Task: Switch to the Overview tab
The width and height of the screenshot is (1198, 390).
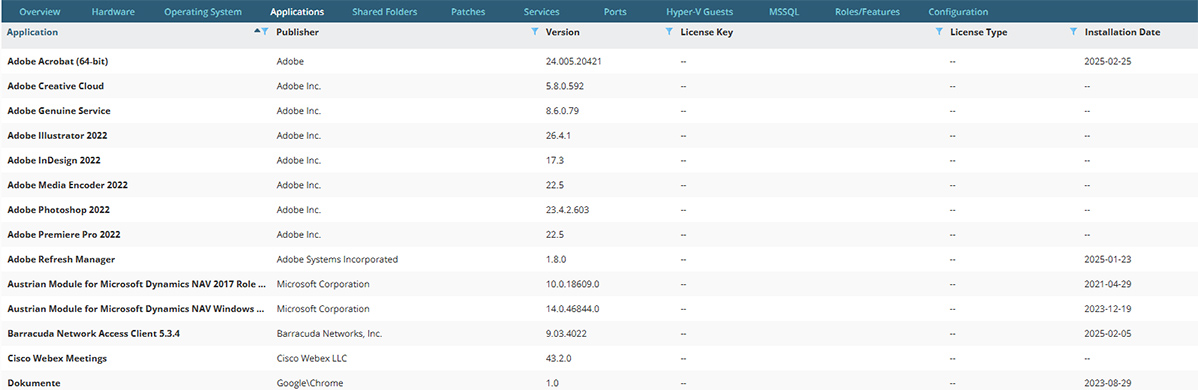Action: [x=40, y=12]
